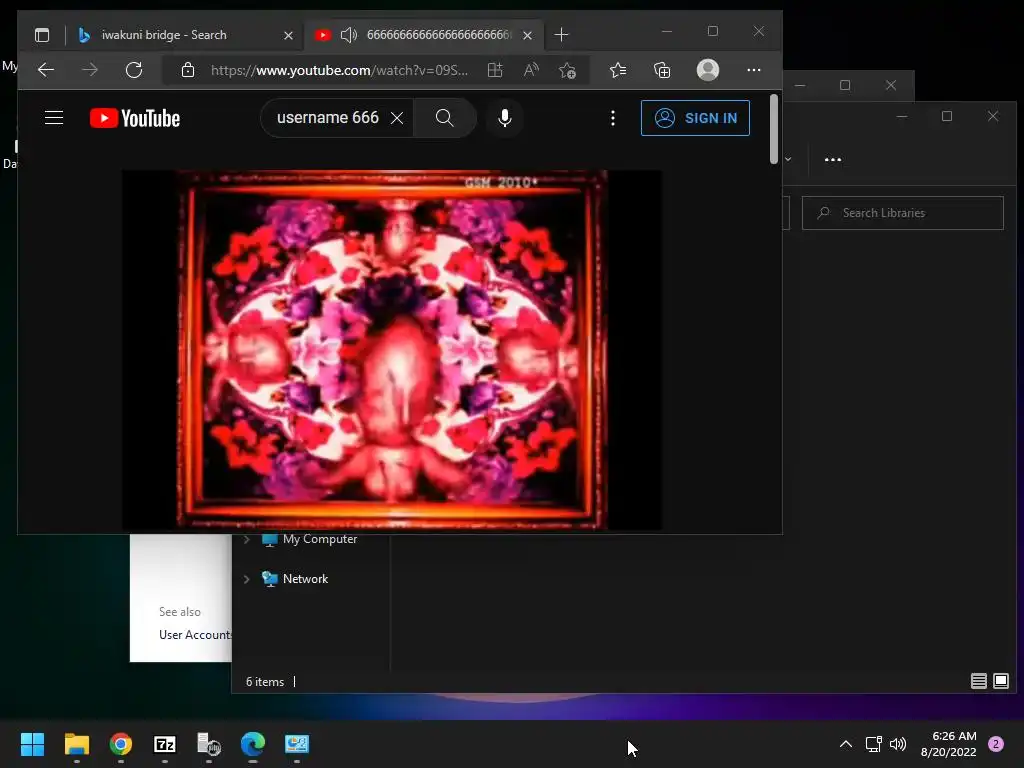Click the Search Libraries field
The width and height of the screenshot is (1024, 768).
pos(903,213)
